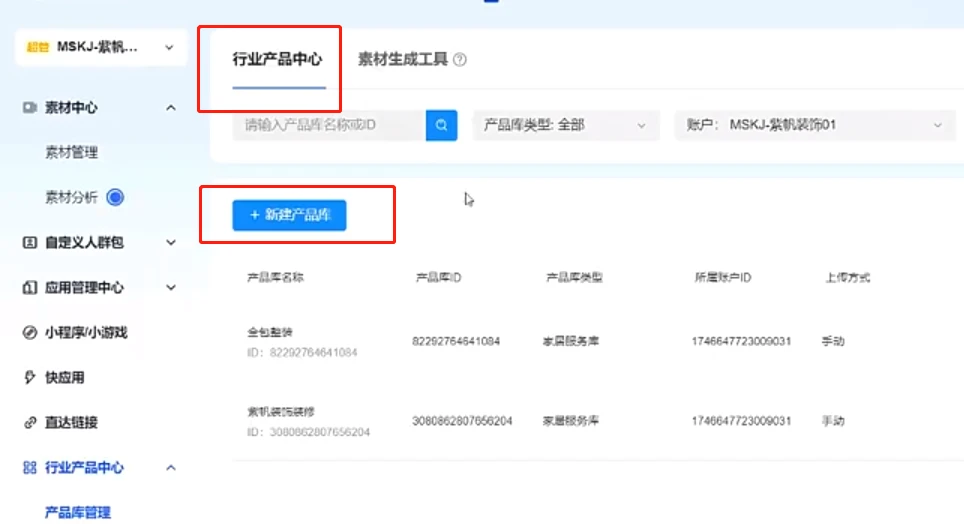This screenshot has width=964, height=524.
Task: Click the 新建产品库 button
Action: pyautogui.click(x=289, y=215)
